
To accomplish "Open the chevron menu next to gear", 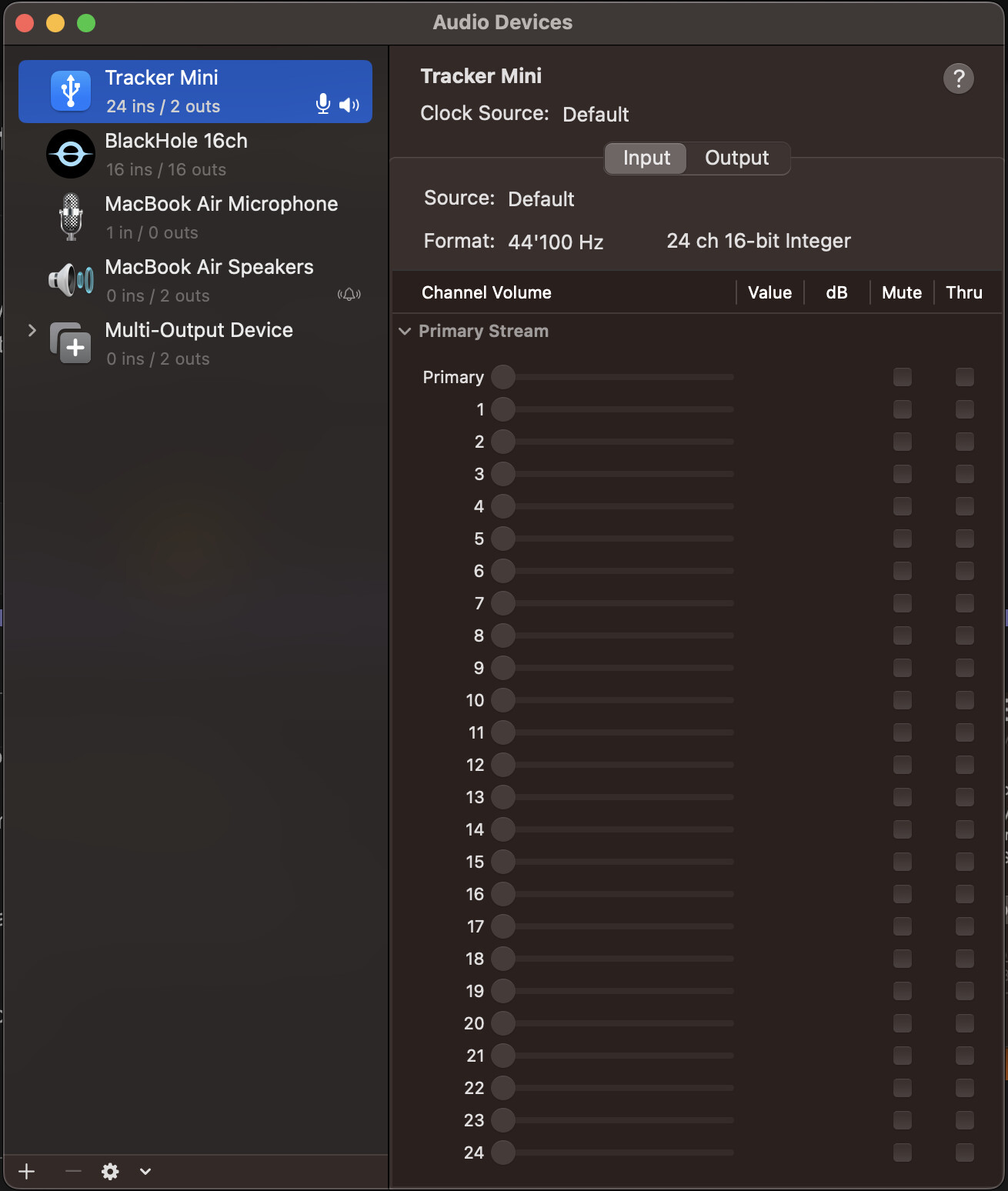I will (145, 1171).
